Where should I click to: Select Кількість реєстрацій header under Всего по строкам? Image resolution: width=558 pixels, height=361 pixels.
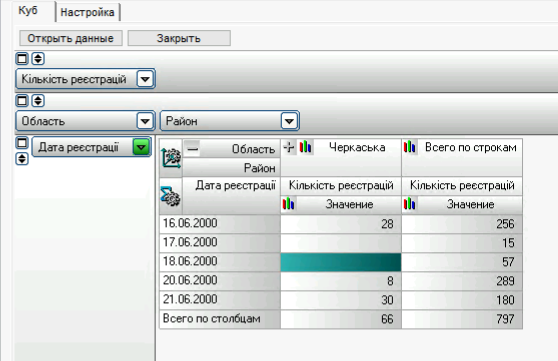(462, 185)
